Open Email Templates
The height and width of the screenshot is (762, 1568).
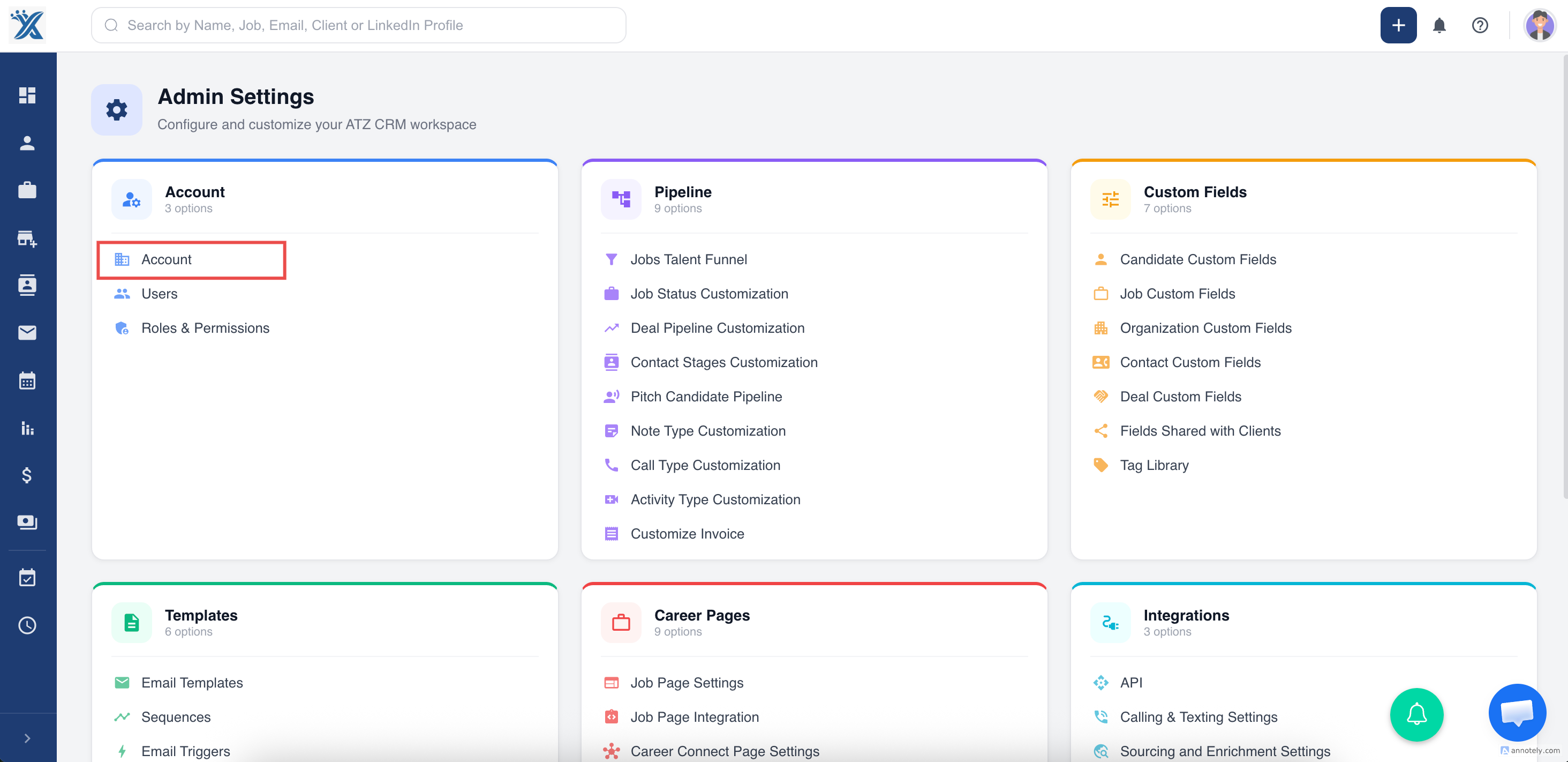click(x=192, y=683)
